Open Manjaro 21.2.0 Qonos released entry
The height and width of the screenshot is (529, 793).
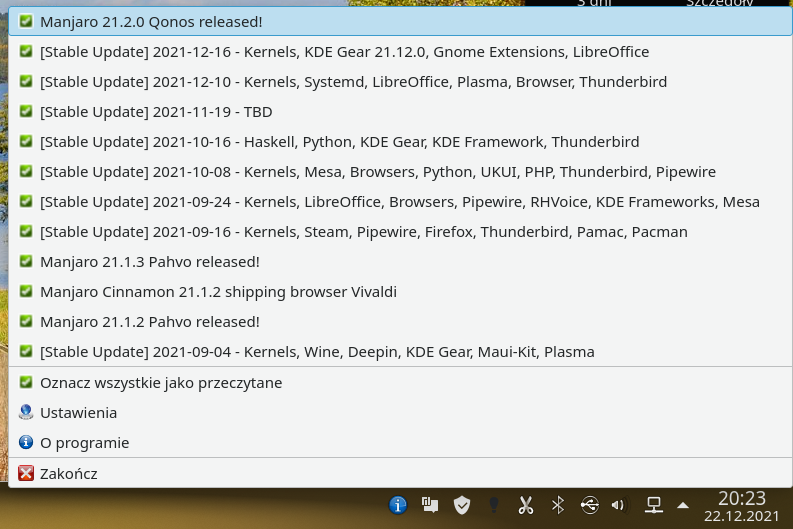(x=401, y=22)
